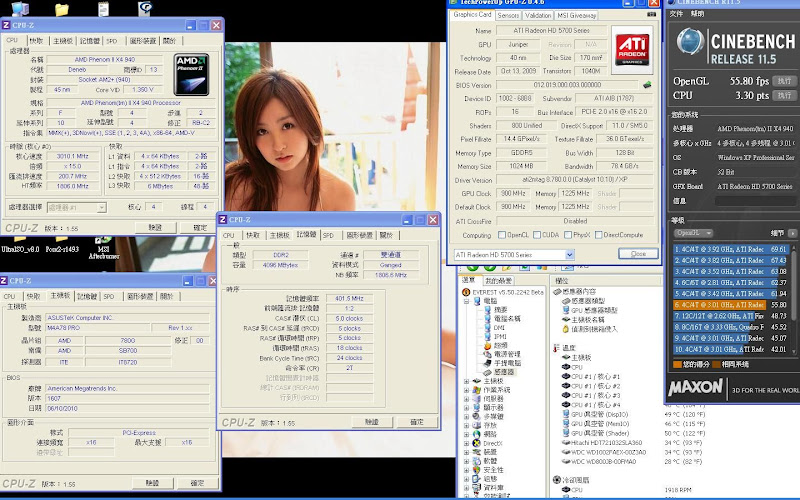This screenshot has height=500, width=800.
Task: Click the CPU-Z Z icon in top title bar
Action: pos(6,25)
